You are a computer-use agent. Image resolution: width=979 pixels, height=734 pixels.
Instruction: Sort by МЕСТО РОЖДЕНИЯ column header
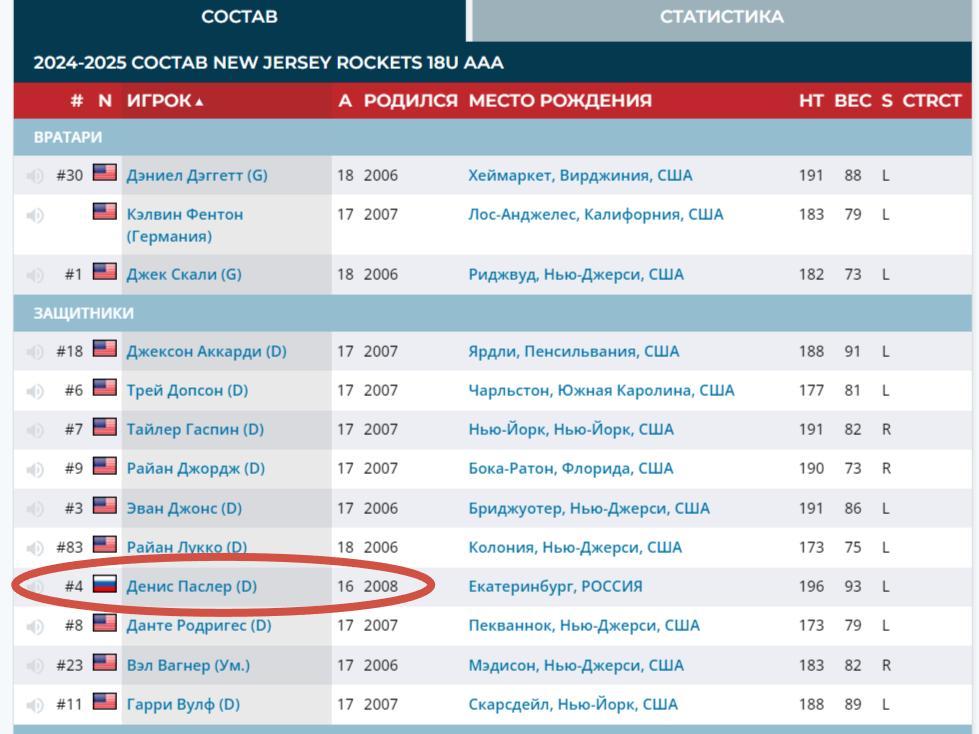click(x=560, y=100)
